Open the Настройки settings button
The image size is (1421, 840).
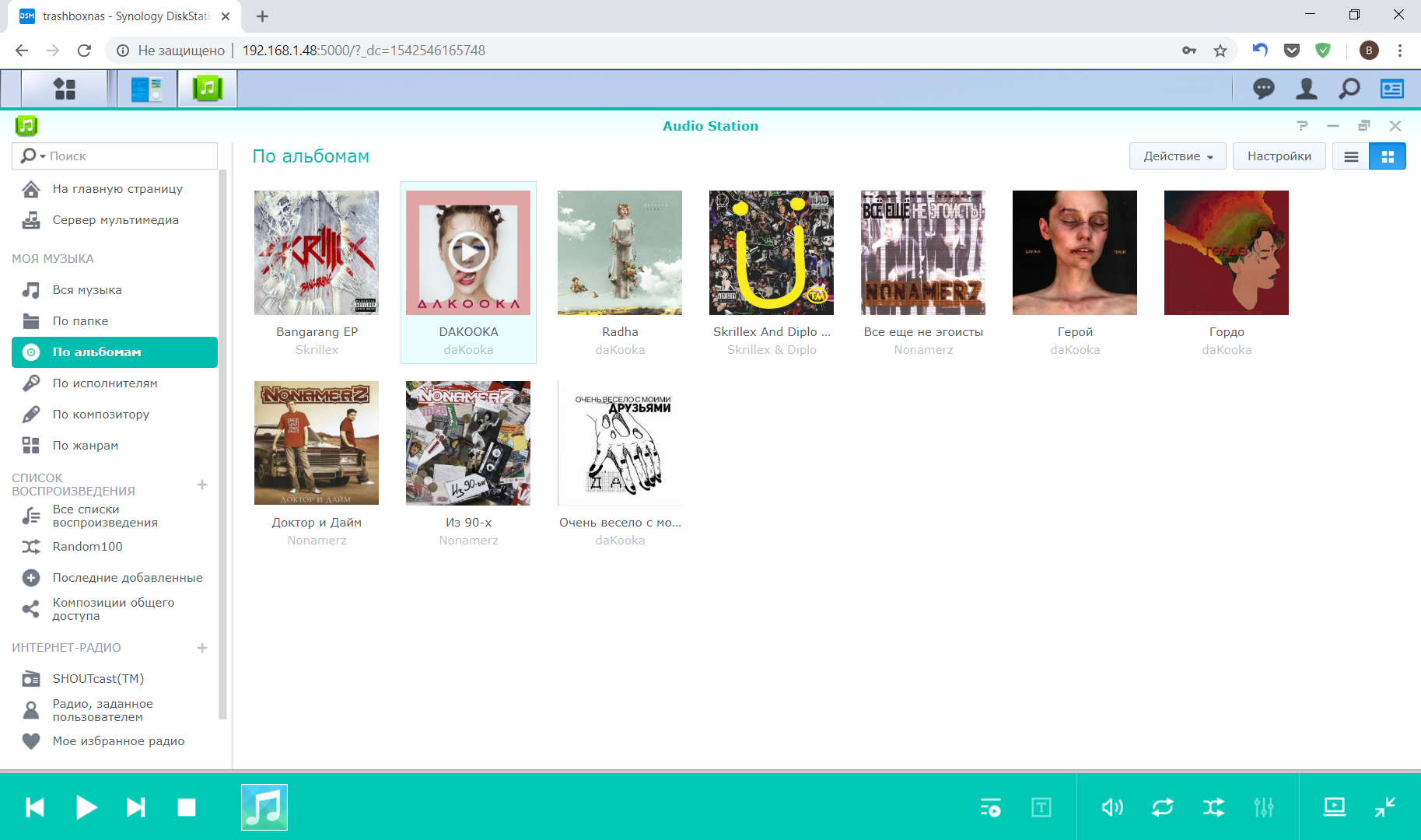click(1279, 156)
